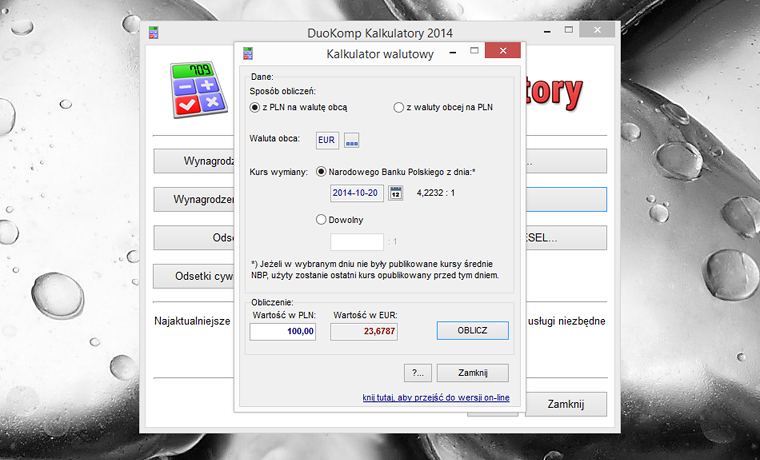The width and height of the screenshot is (760, 460).
Task: Open currency selection with the ellipsis button
Action: pyautogui.click(x=351, y=141)
